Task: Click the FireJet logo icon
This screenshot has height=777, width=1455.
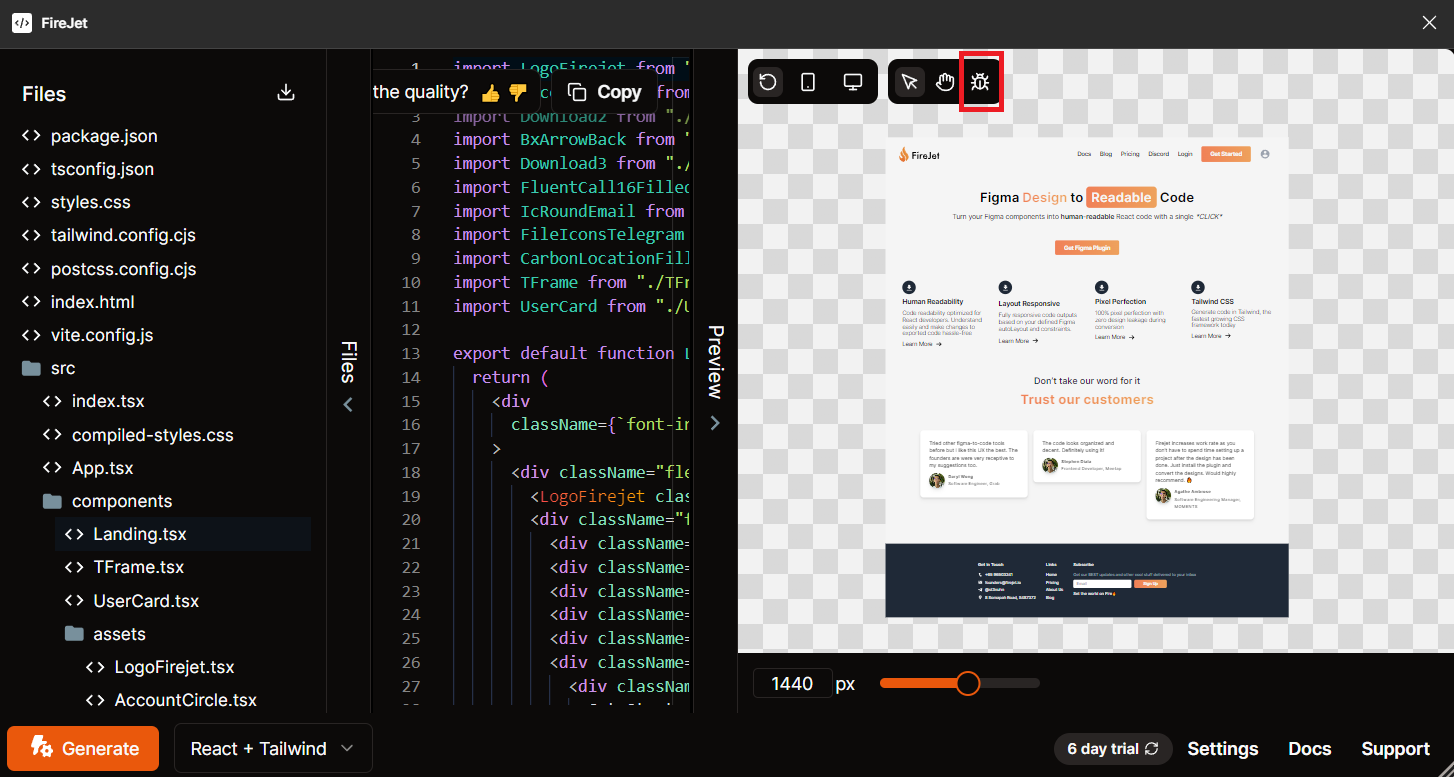Action: tap(21, 22)
